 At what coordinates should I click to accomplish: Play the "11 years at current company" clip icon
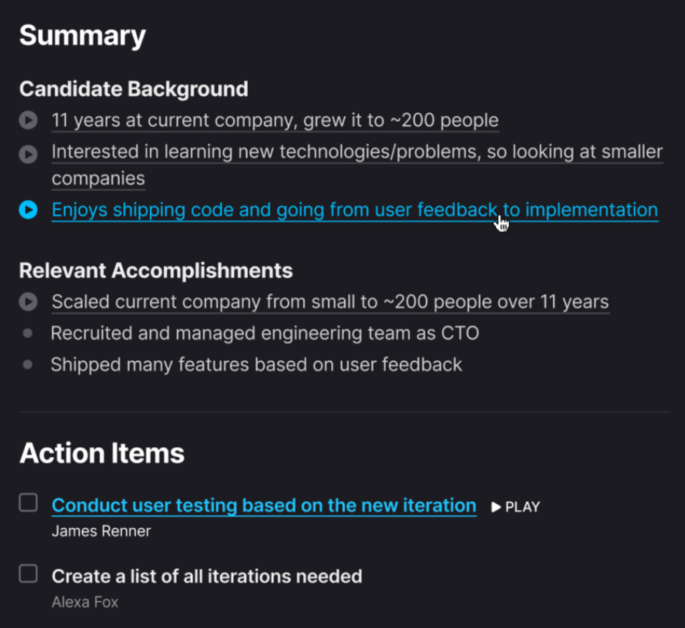(28, 121)
